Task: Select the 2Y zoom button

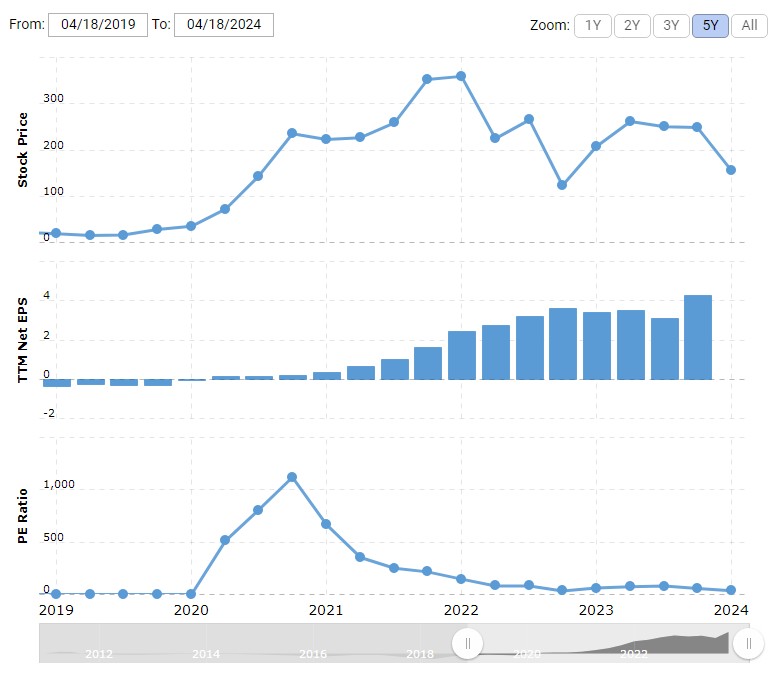Action: [x=632, y=26]
